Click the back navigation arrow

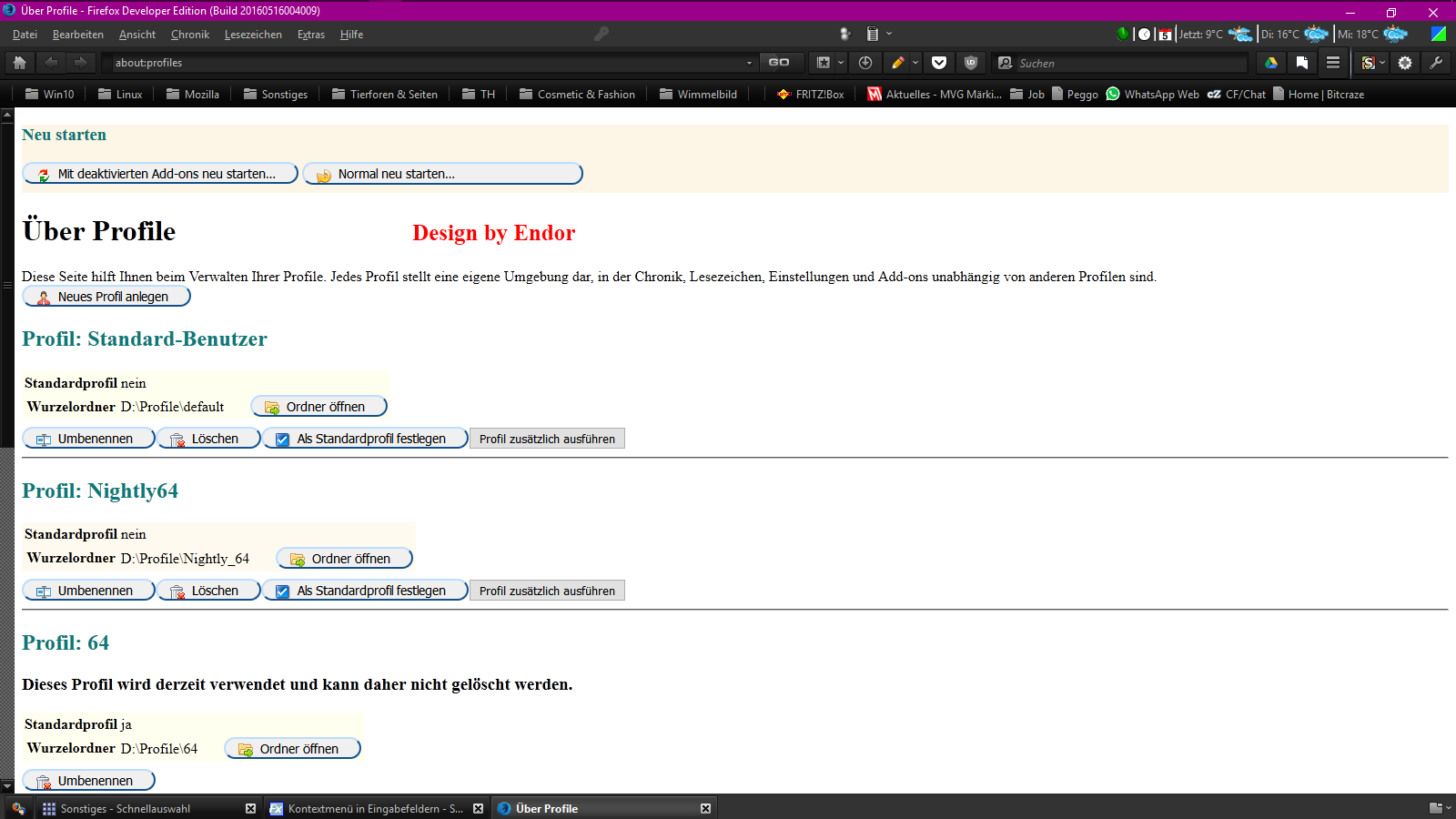pos(51,63)
